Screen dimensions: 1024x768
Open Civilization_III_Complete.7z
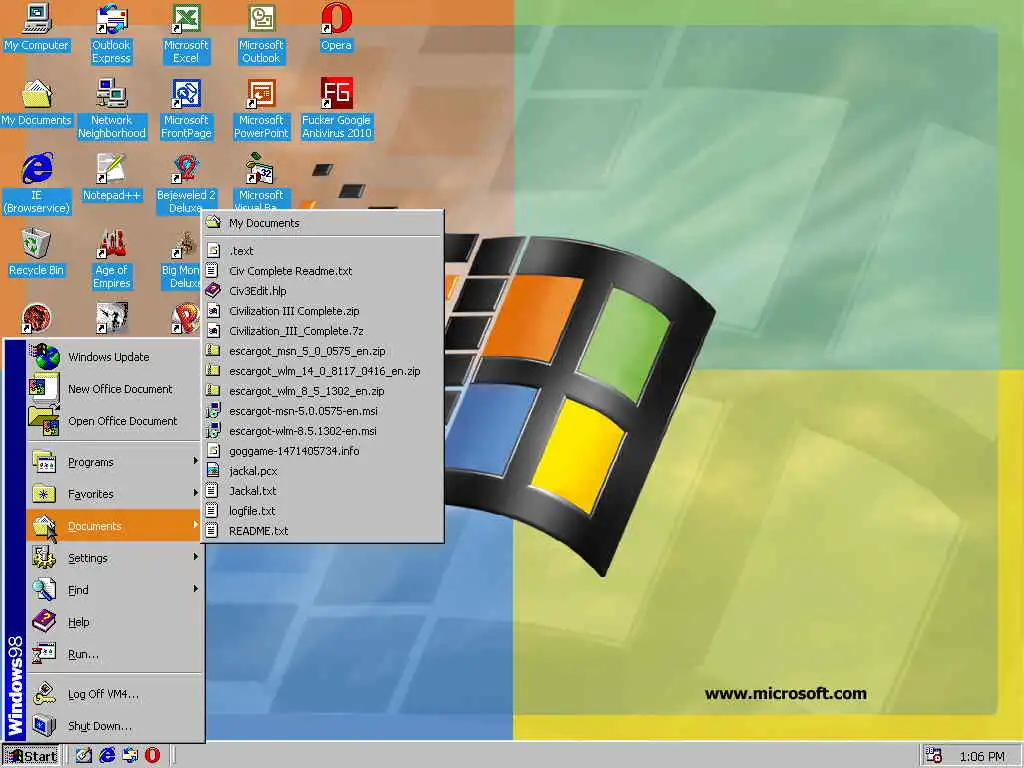[x=323, y=330]
